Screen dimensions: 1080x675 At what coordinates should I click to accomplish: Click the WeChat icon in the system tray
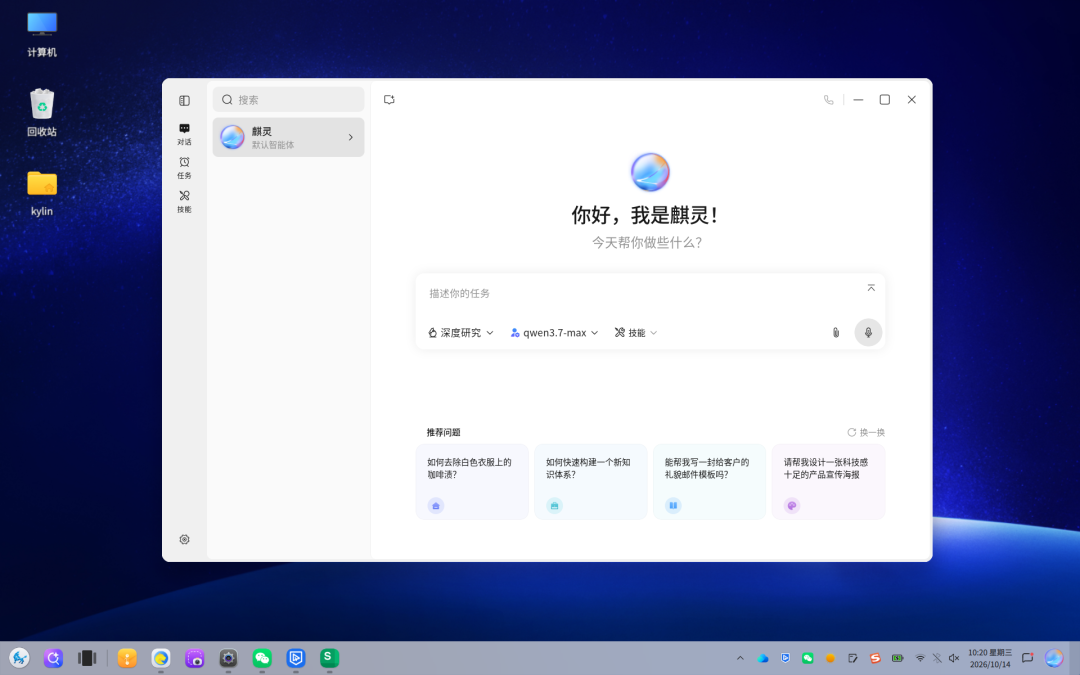(x=807, y=658)
